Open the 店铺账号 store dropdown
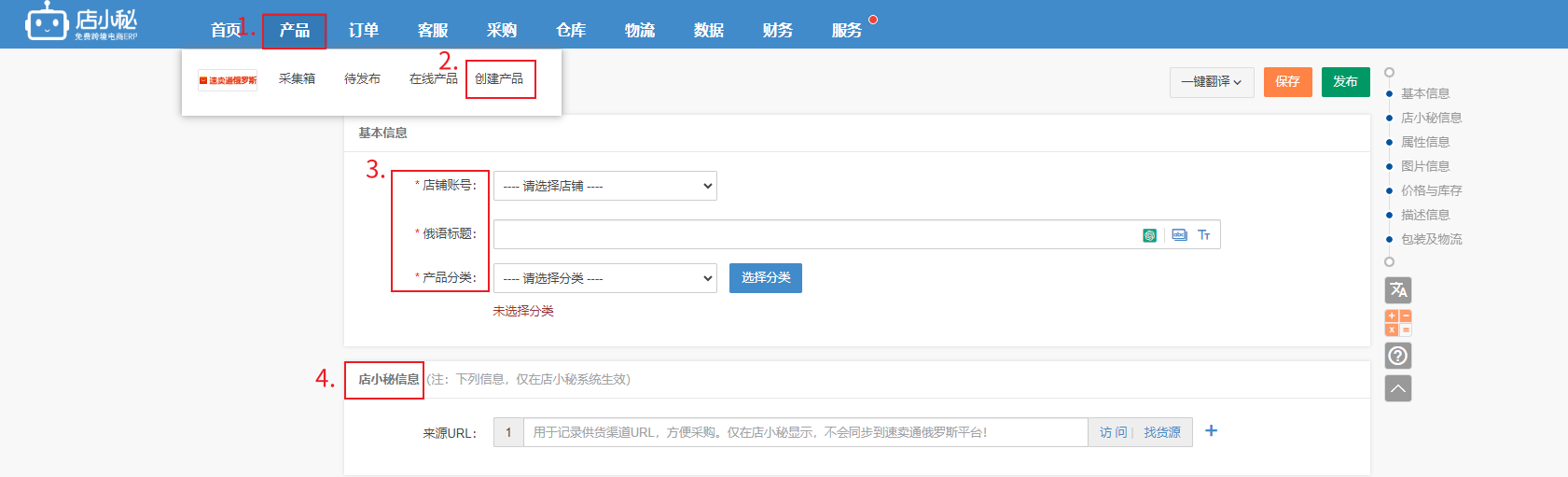The height and width of the screenshot is (477, 1568). click(604, 186)
